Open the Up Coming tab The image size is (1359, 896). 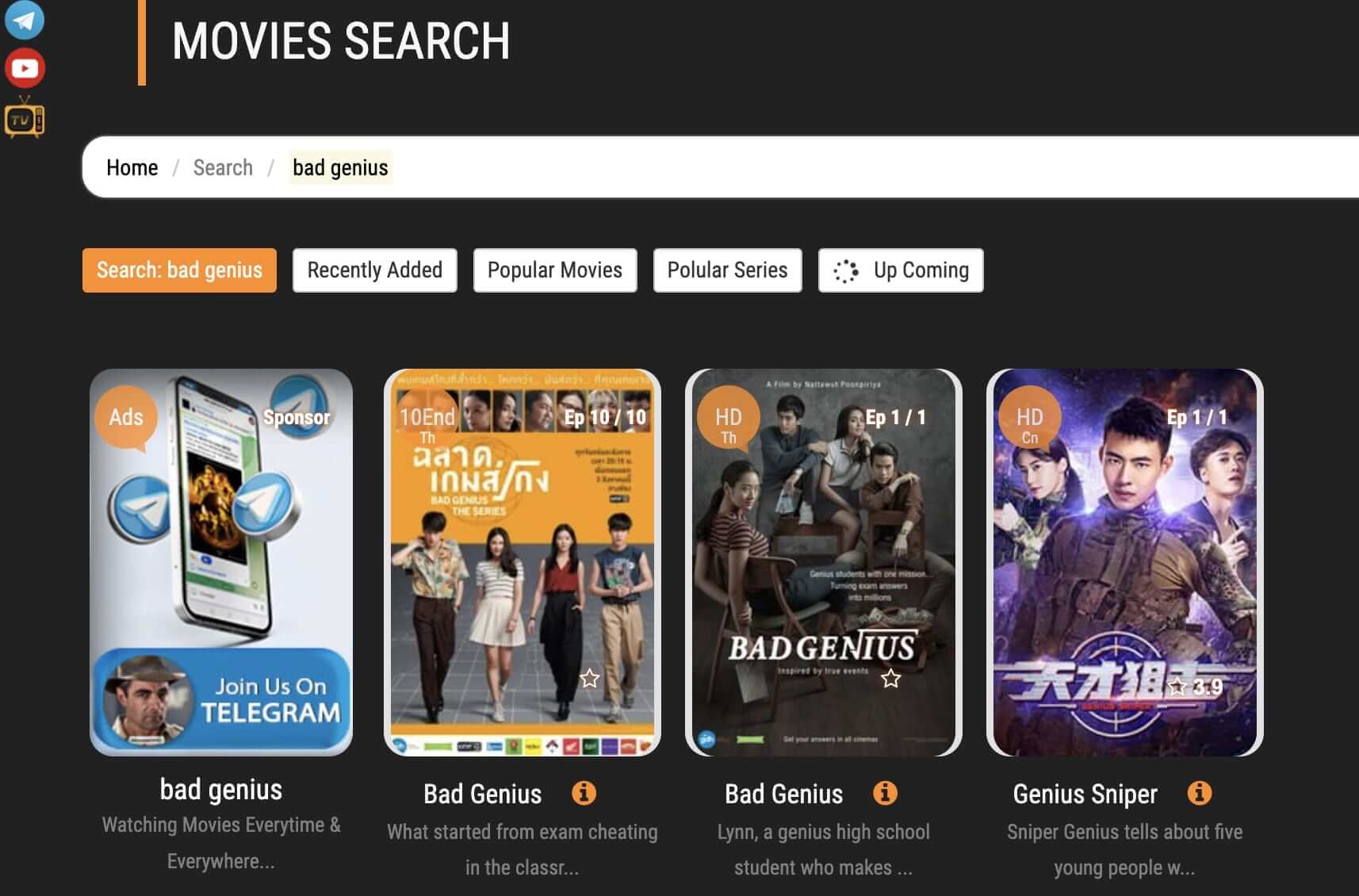click(x=900, y=270)
